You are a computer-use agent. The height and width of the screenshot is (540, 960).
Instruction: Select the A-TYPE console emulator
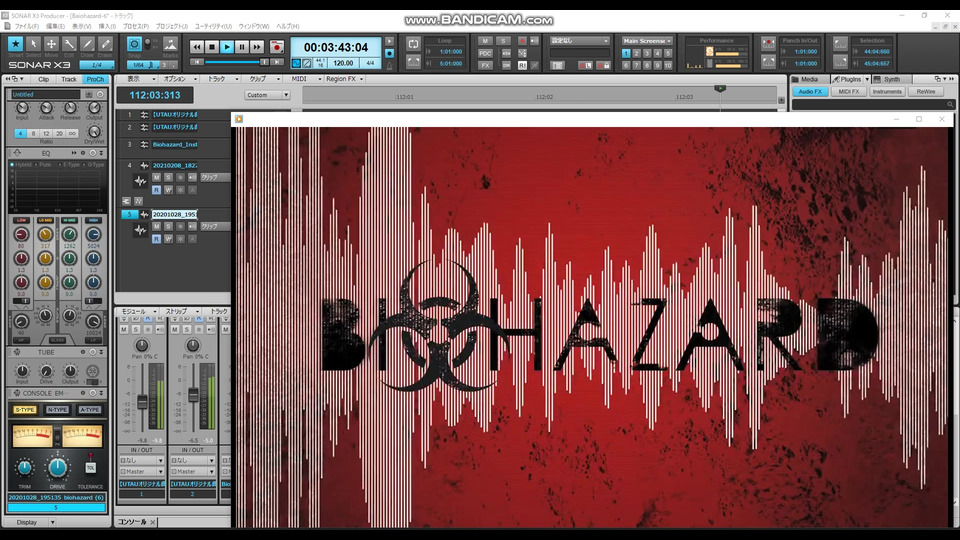[89, 410]
